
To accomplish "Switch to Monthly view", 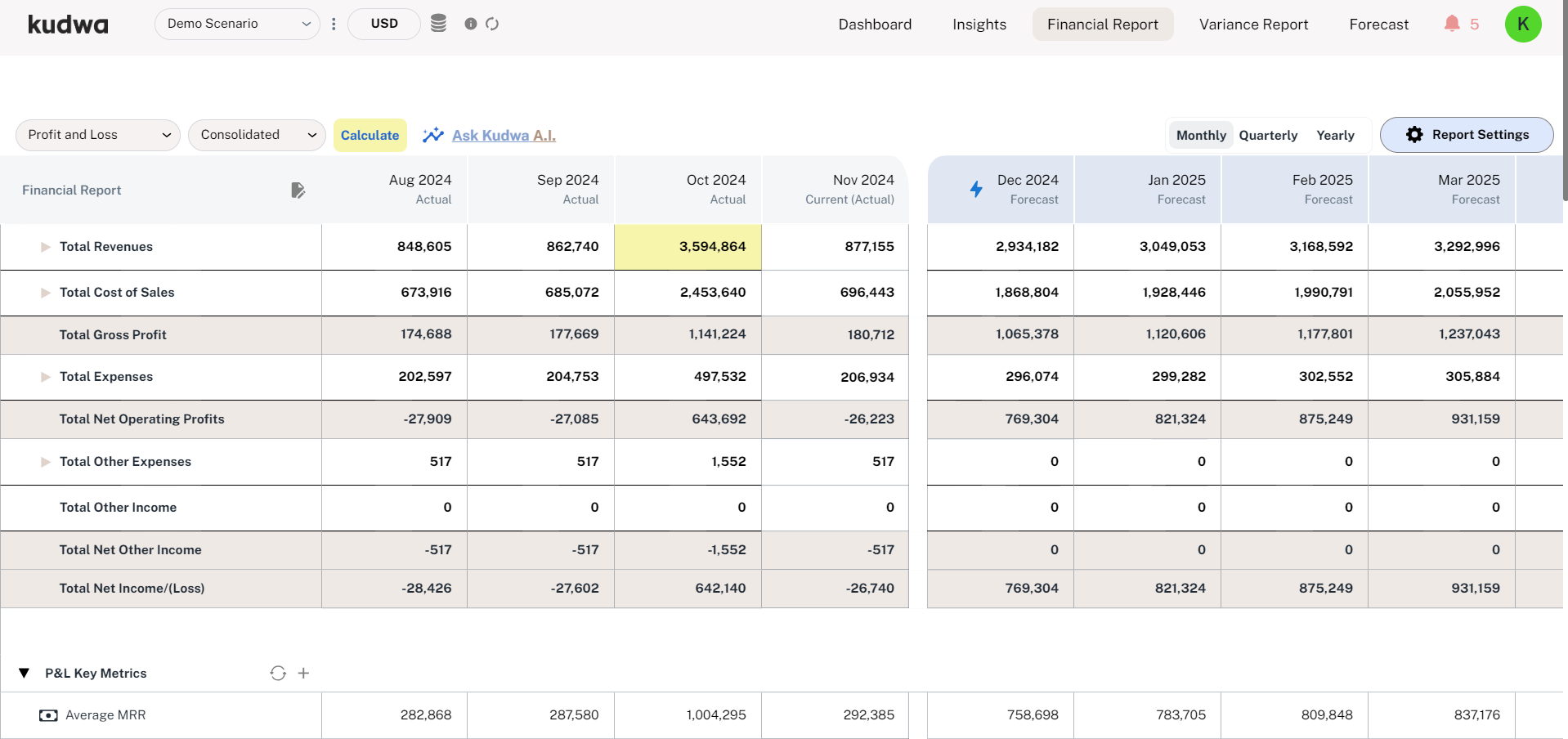I will click(x=1200, y=135).
